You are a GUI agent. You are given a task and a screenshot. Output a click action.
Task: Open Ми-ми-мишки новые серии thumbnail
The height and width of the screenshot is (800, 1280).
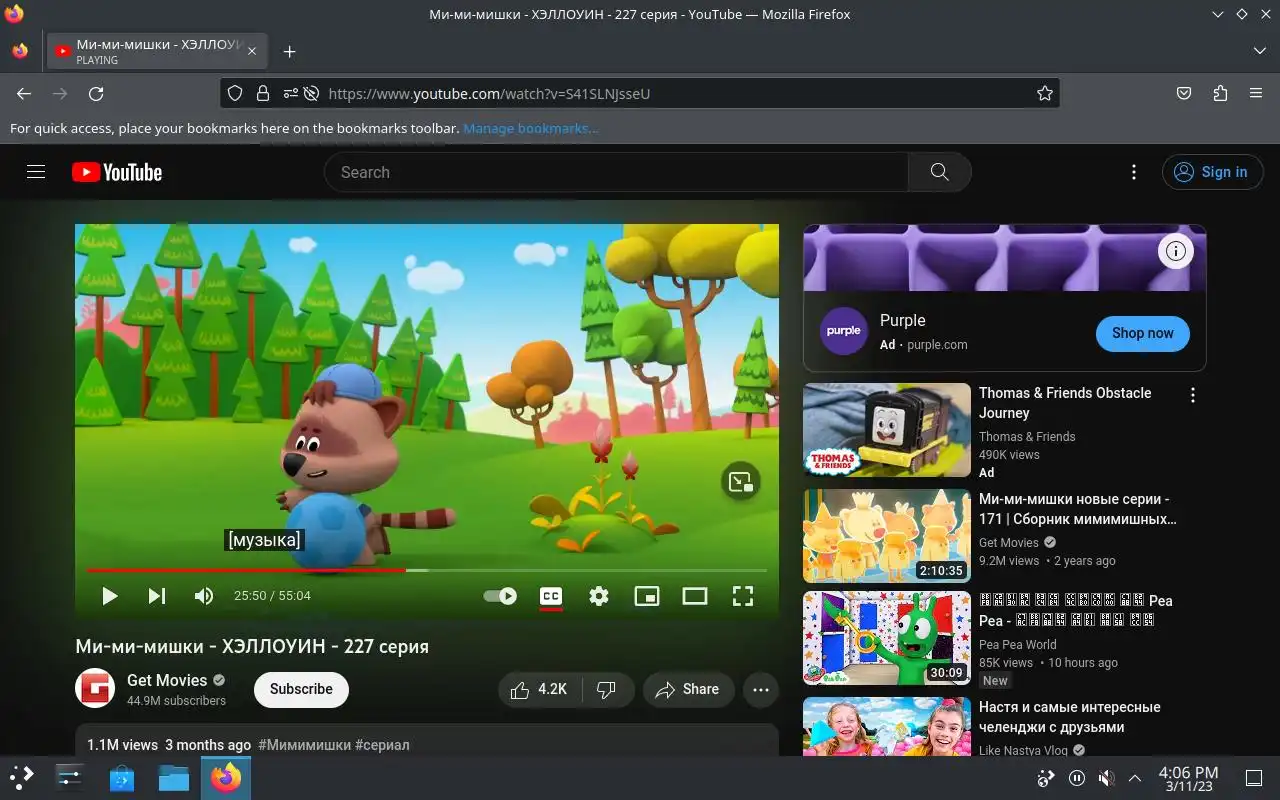[x=887, y=536]
